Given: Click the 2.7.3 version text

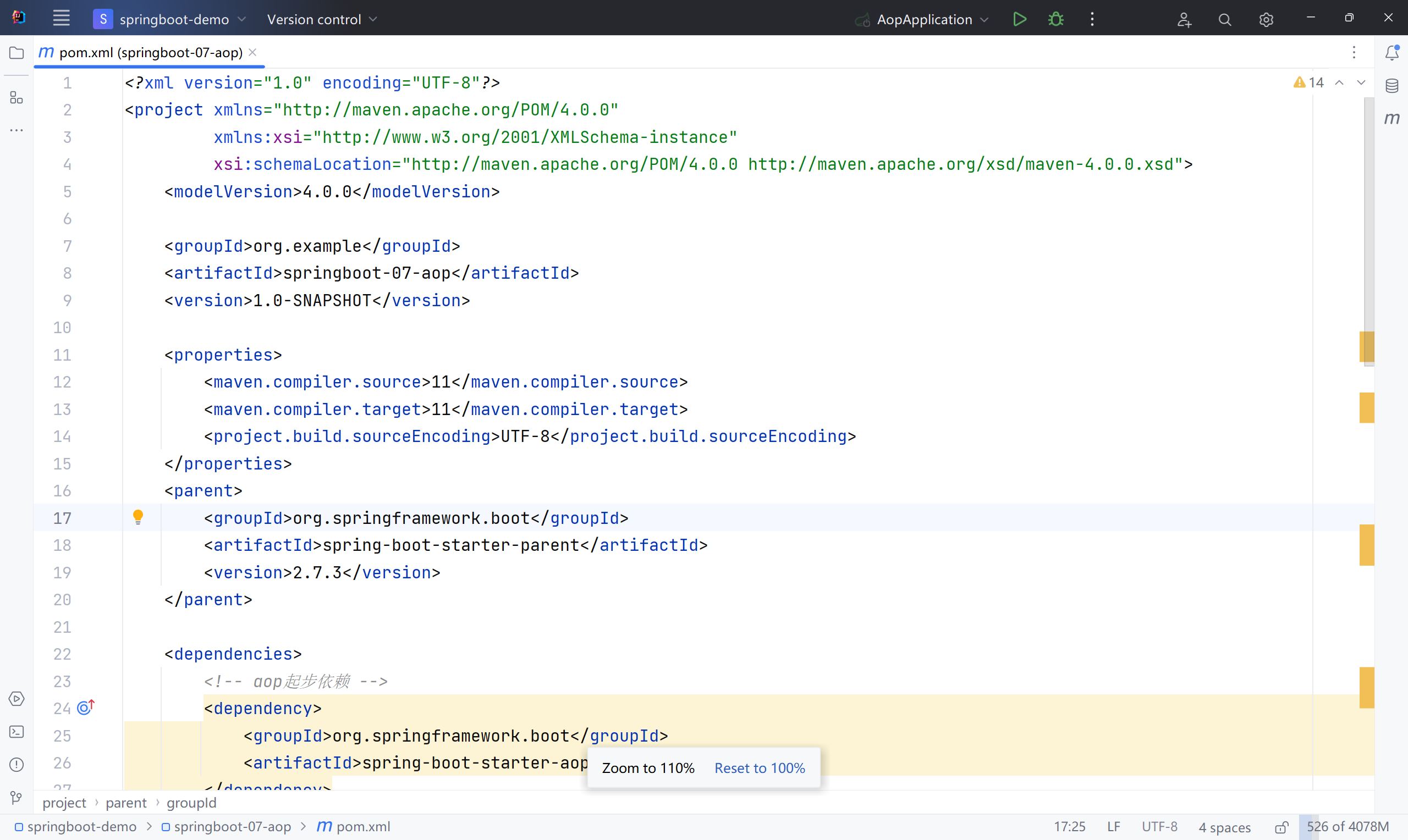Looking at the screenshot, I should (317, 572).
